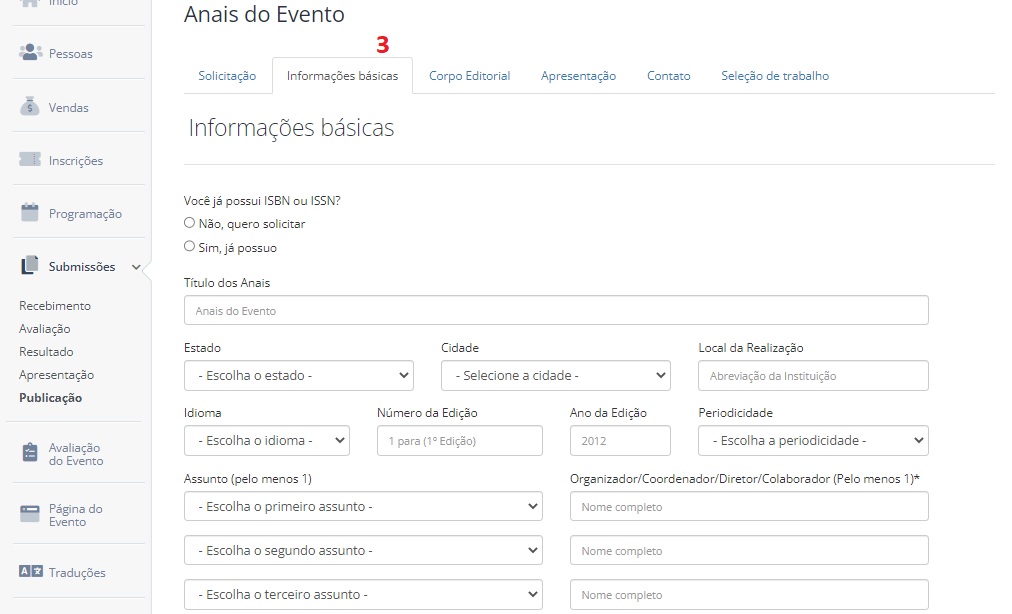Open Apresentação in the sidebar submenu

pyautogui.click(x=56, y=375)
